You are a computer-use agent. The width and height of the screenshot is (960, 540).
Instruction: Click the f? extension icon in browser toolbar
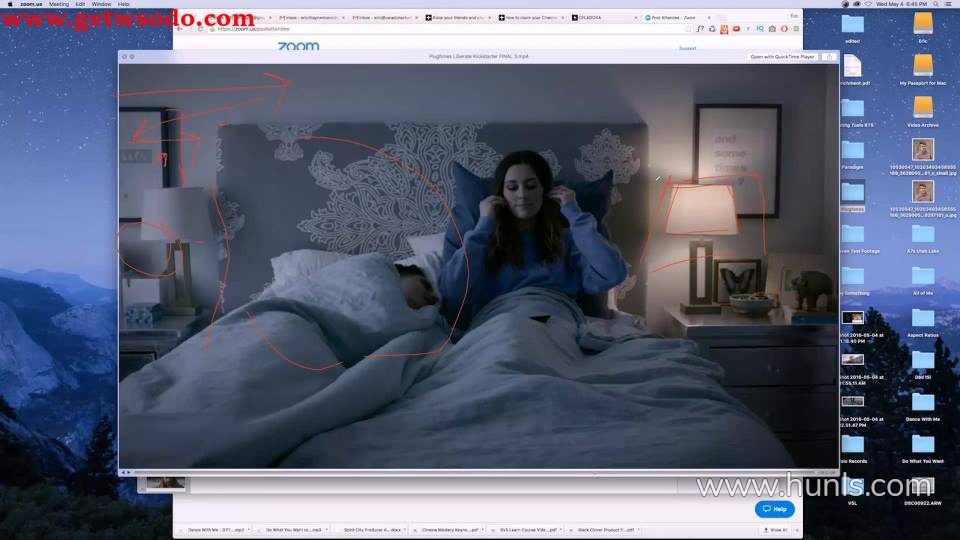tap(700, 29)
